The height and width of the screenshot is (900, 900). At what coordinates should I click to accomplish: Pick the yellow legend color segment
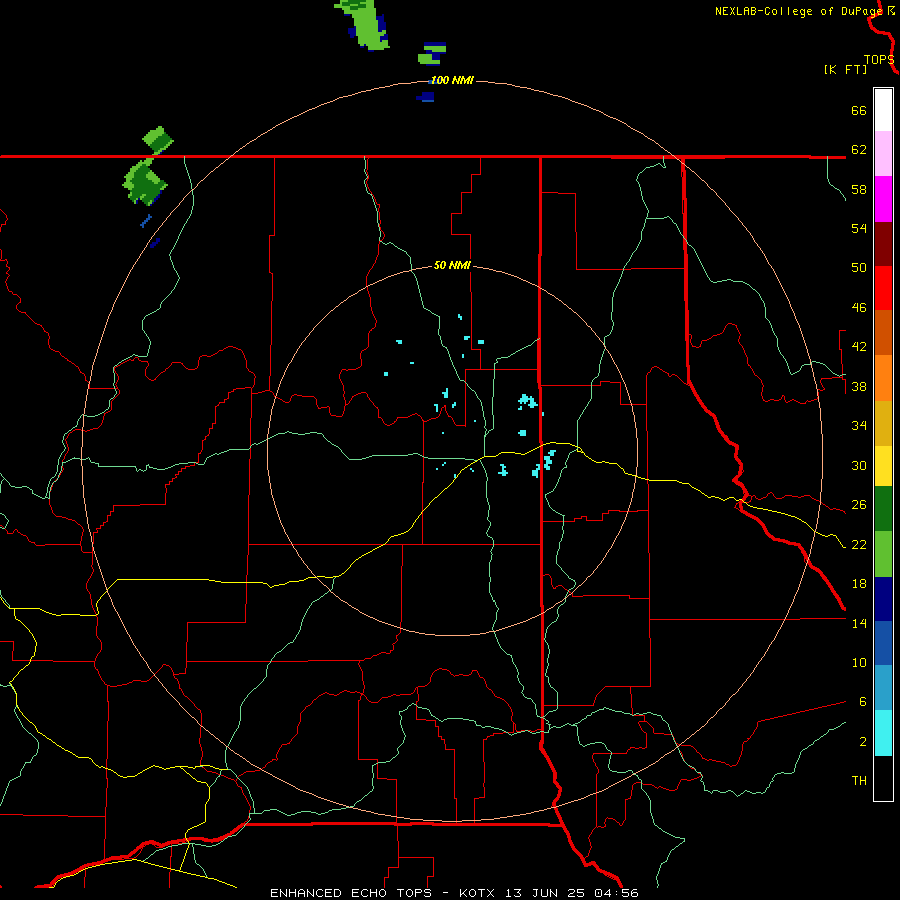[x=883, y=466]
